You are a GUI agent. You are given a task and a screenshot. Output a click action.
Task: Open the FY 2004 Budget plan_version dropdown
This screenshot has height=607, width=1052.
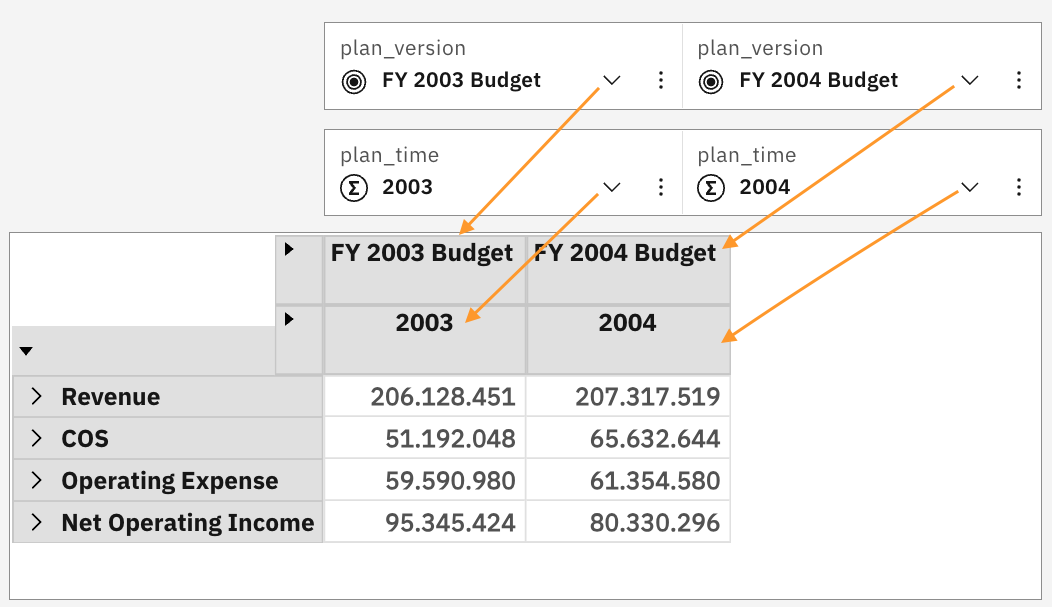[969, 81]
